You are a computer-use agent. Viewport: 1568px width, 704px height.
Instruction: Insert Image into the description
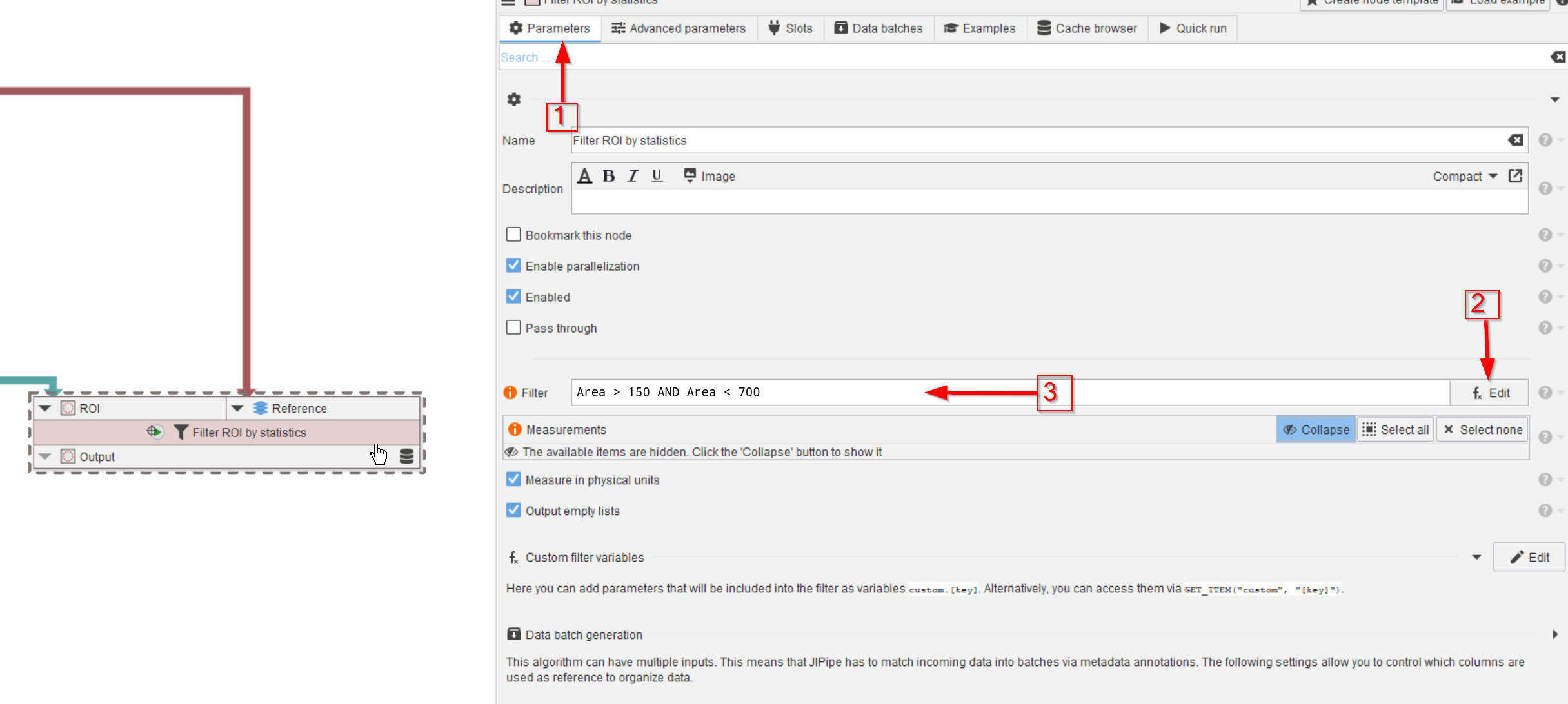coord(710,176)
